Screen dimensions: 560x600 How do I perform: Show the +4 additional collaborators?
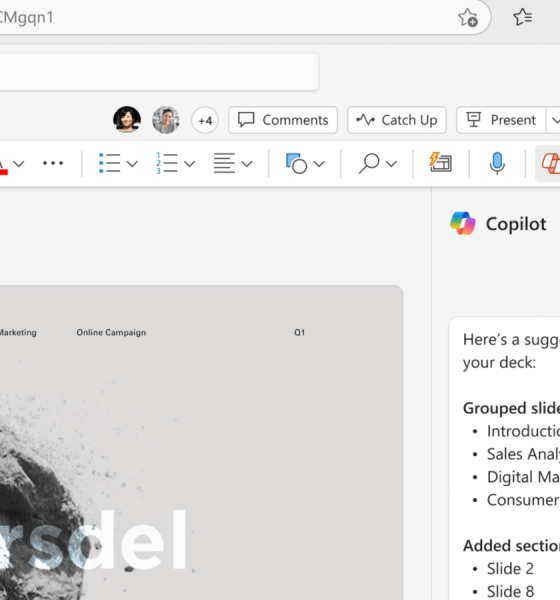tap(205, 120)
